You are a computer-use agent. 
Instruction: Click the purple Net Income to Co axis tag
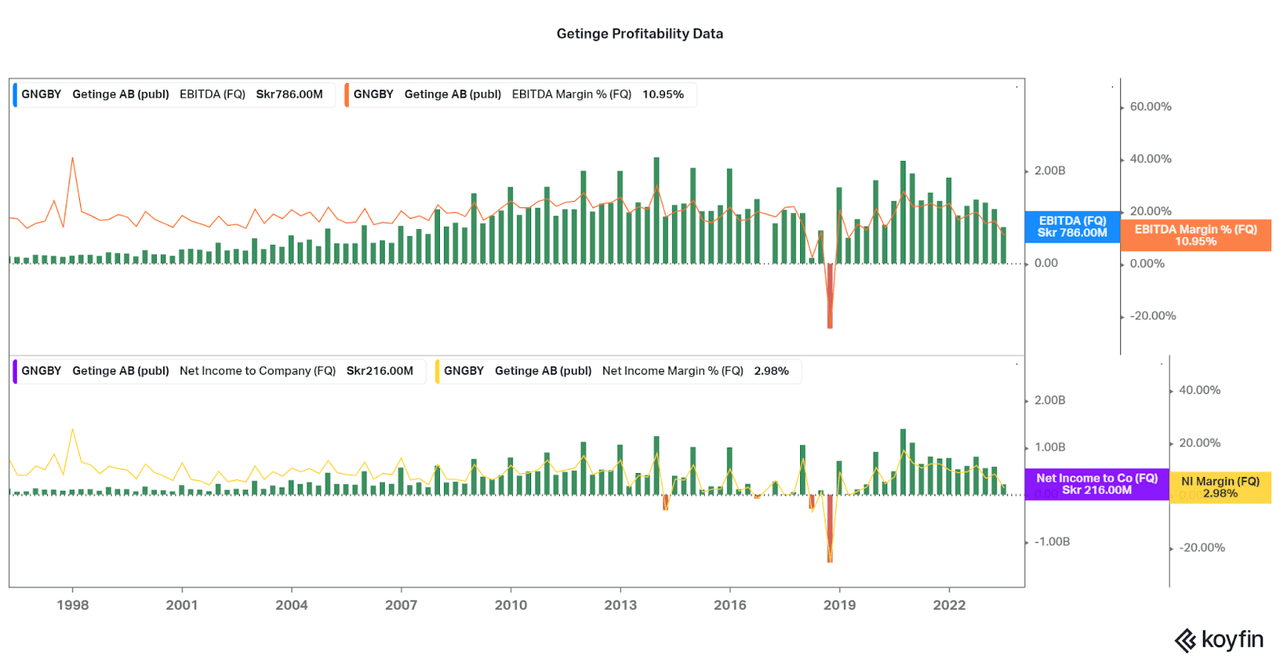tap(1096, 484)
